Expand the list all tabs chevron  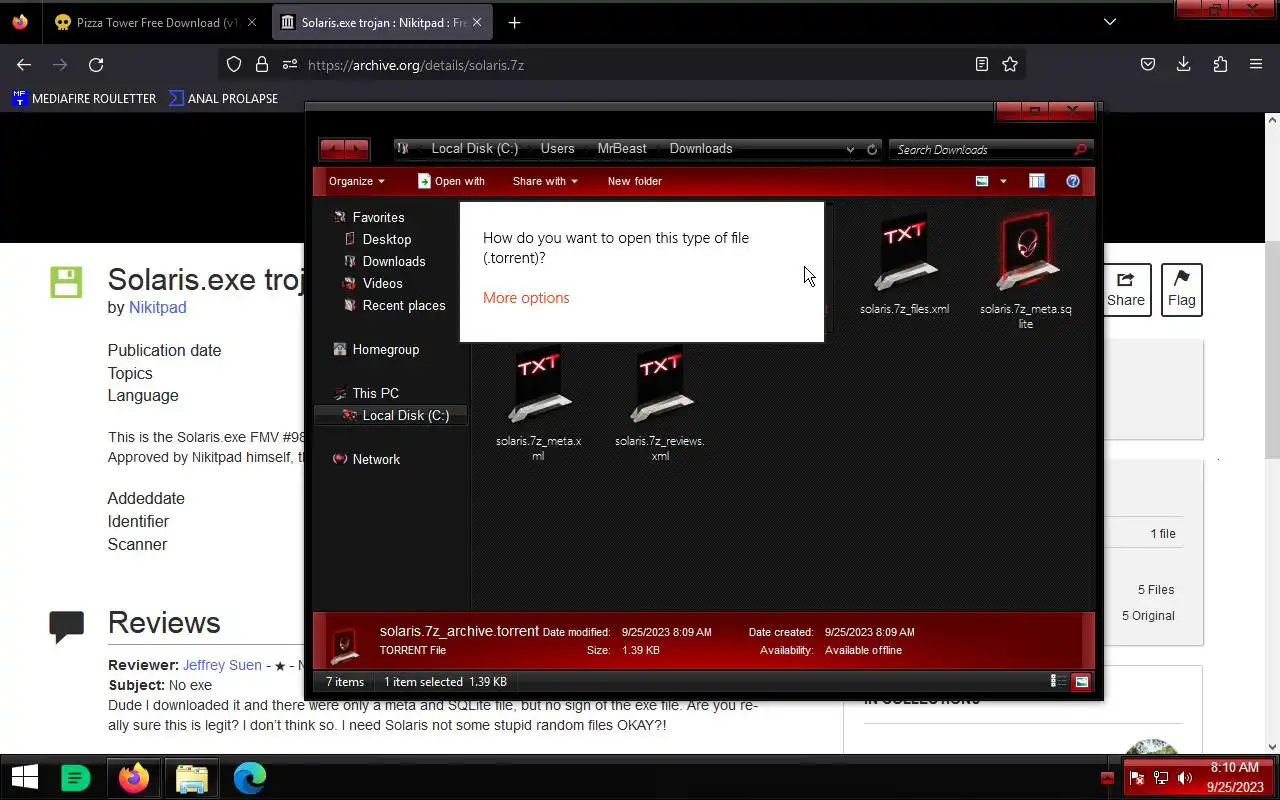coord(1109,22)
